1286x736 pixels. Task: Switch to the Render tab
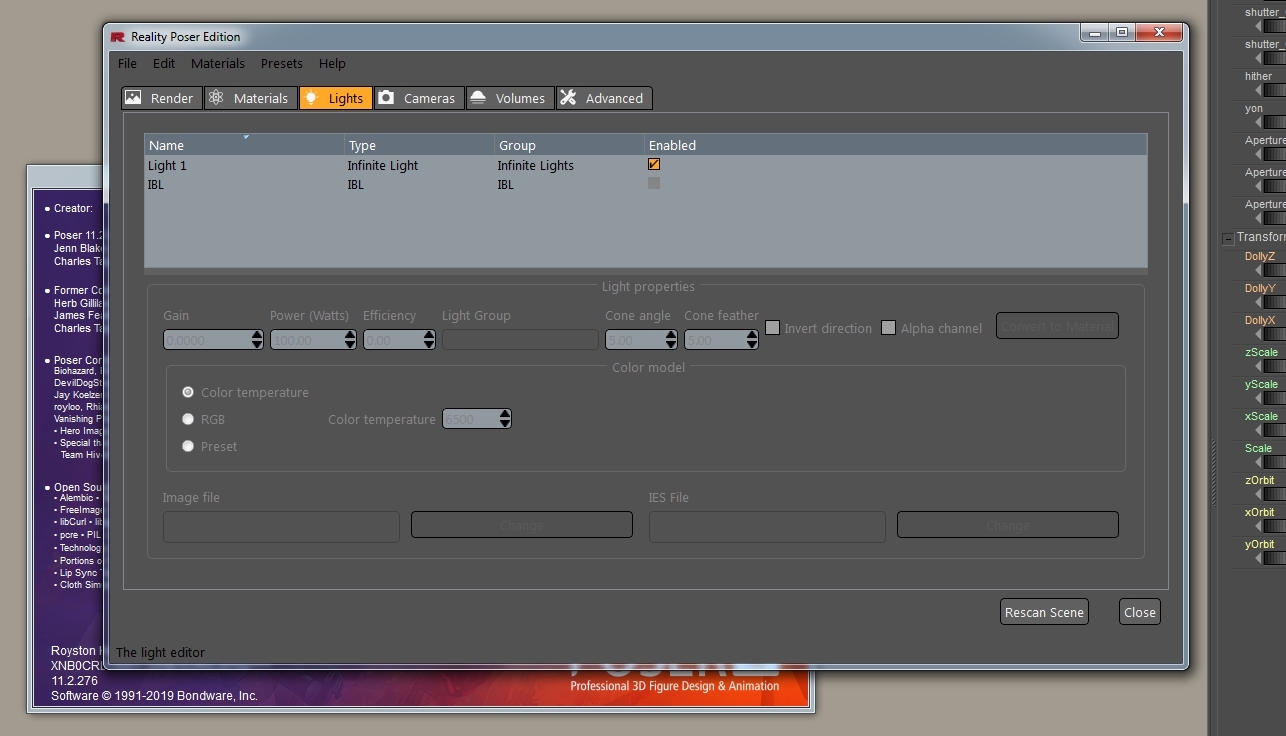161,98
